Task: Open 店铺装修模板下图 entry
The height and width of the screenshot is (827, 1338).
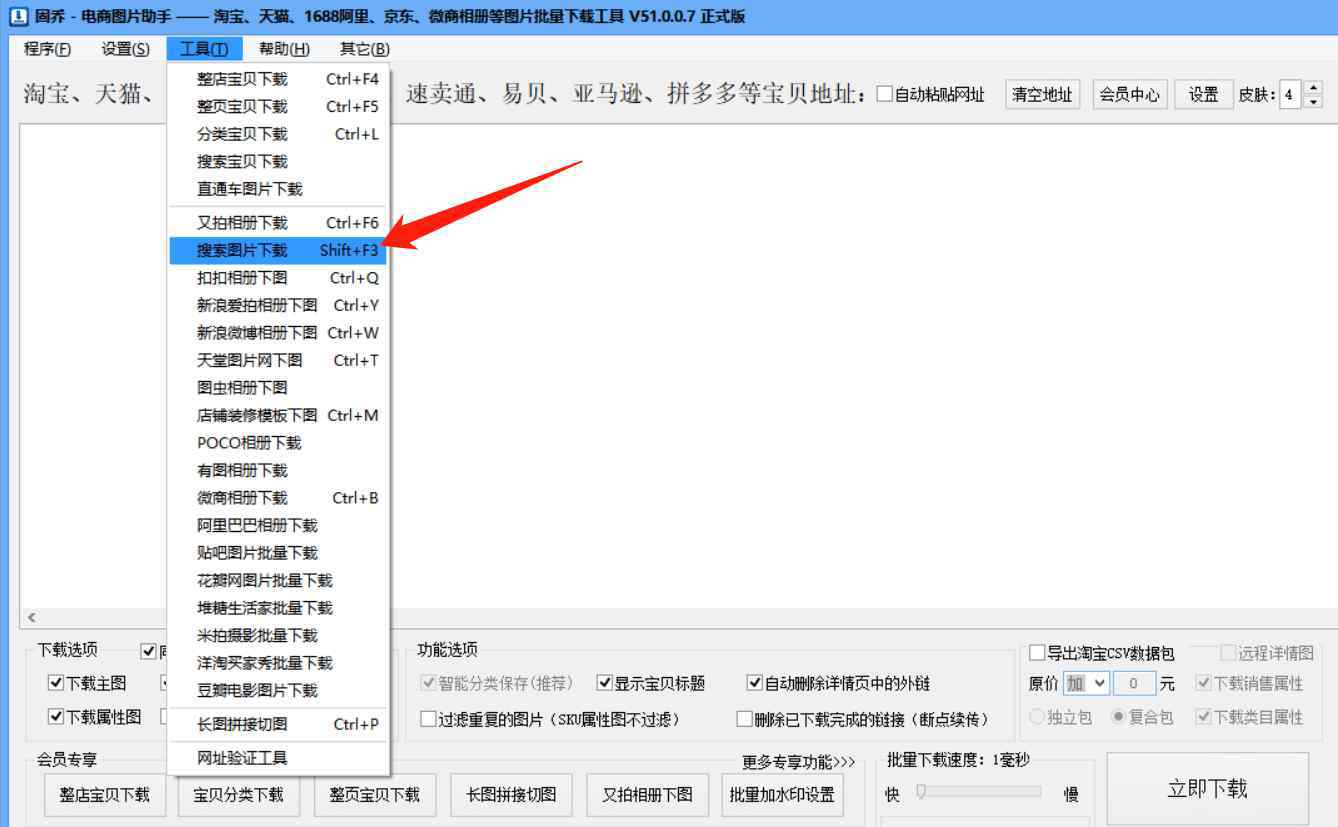Action: coord(278,415)
